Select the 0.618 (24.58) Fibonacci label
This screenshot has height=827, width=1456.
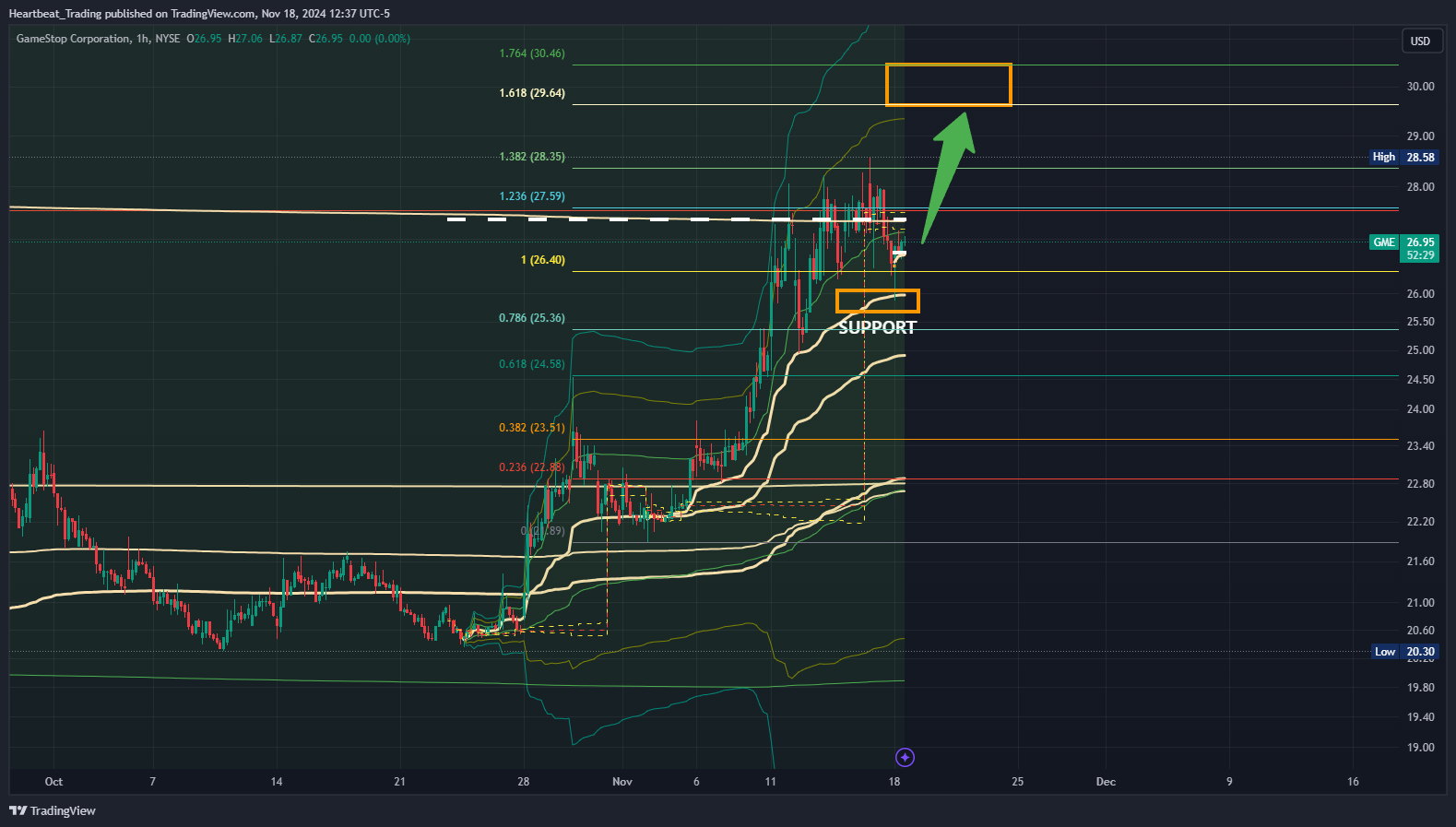(x=532, y=364)
